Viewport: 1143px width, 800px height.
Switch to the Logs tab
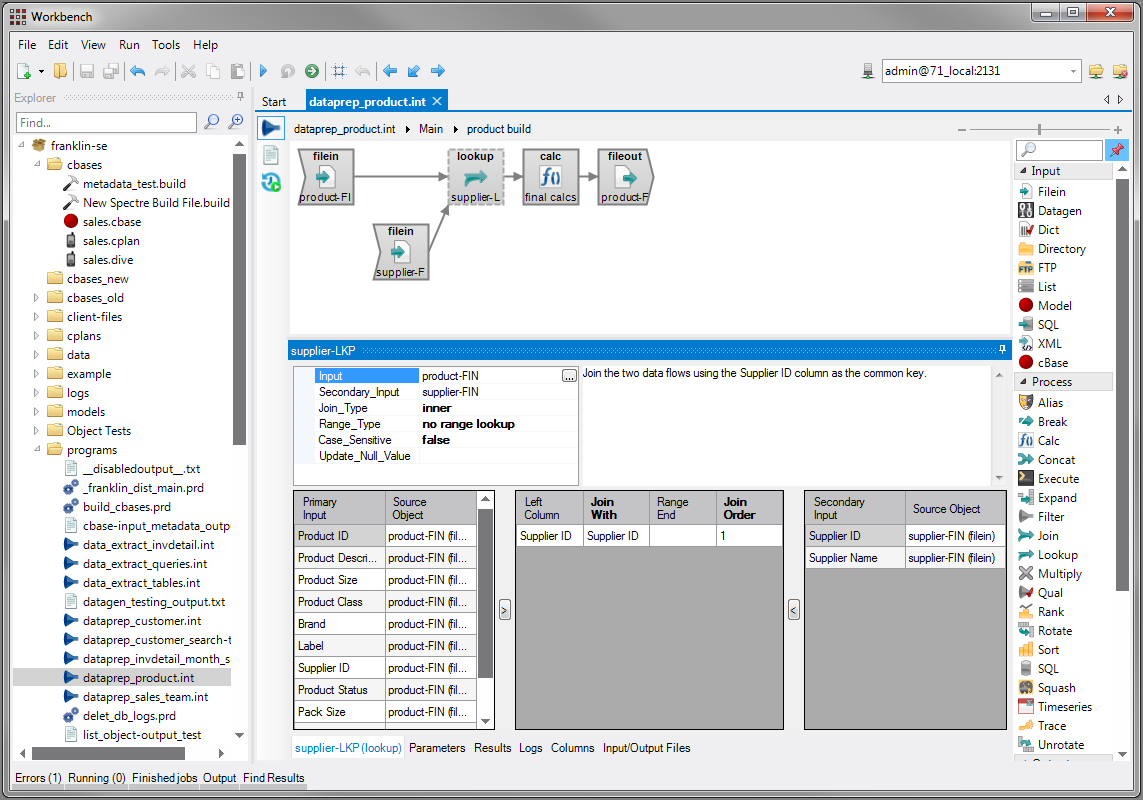531,747
